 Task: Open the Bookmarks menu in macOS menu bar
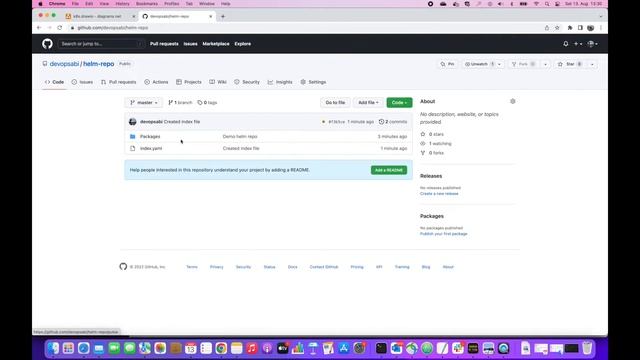(x=147, y=4)
